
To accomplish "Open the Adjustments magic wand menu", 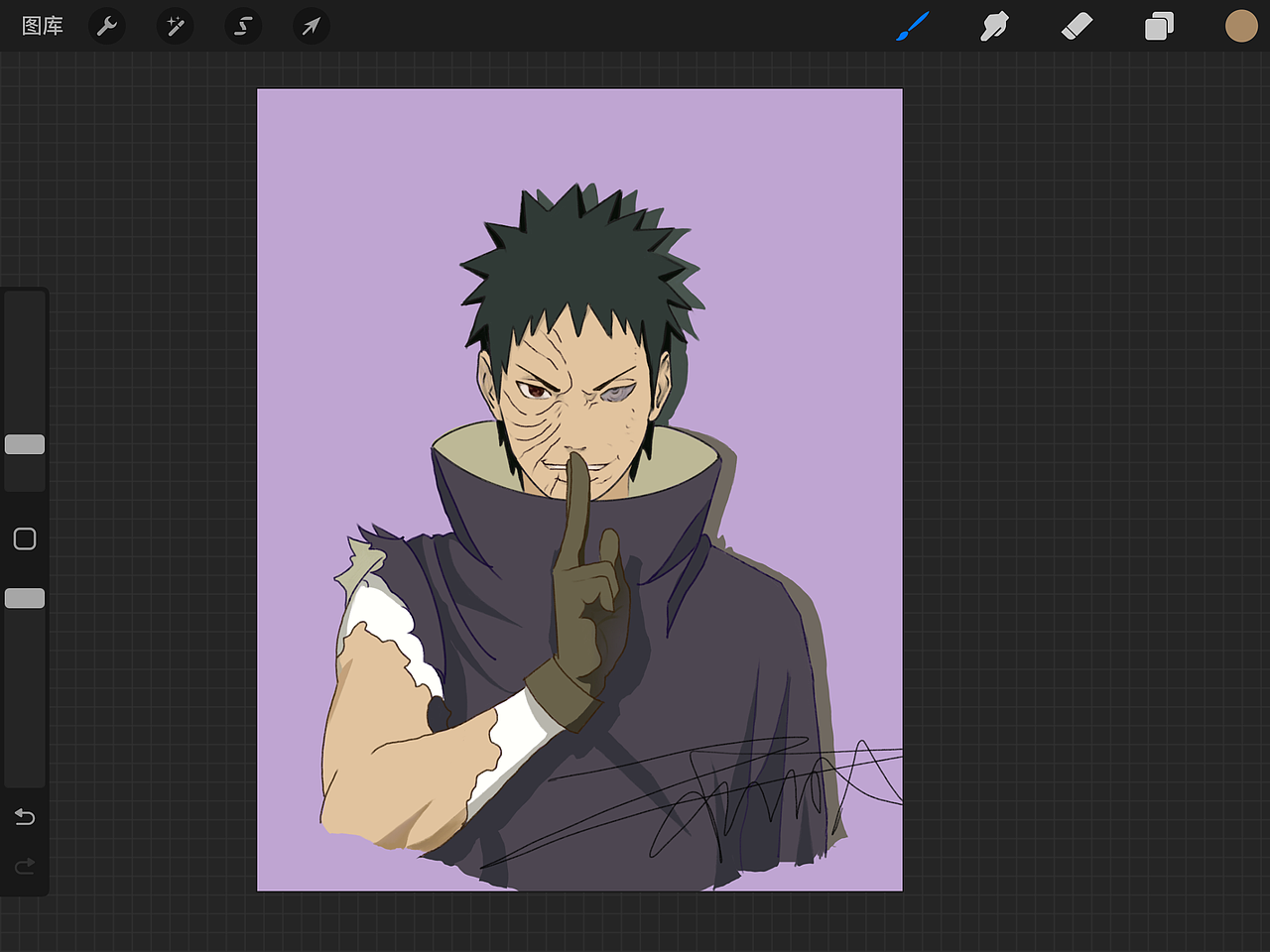I will pos(176,26).
